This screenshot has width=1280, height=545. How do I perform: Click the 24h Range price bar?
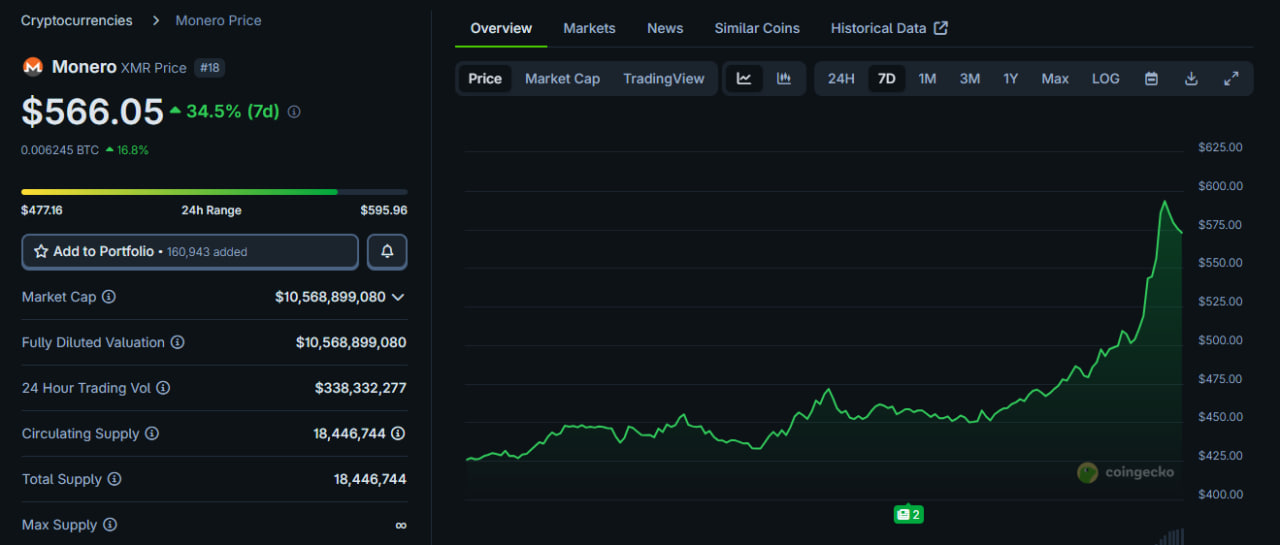coord(214,191)
